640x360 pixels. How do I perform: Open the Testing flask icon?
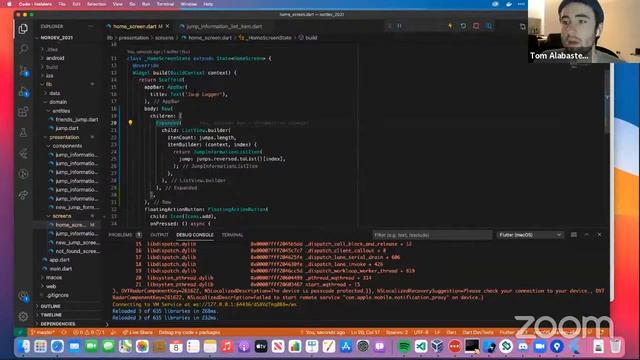[23, 132]
